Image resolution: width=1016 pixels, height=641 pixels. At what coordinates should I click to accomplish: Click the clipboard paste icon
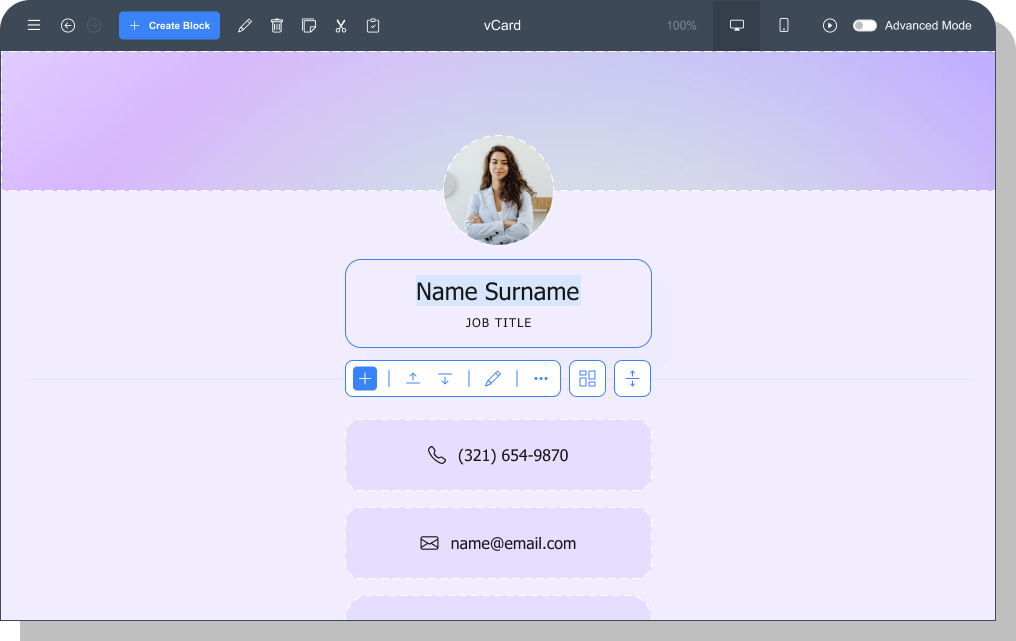373,25
